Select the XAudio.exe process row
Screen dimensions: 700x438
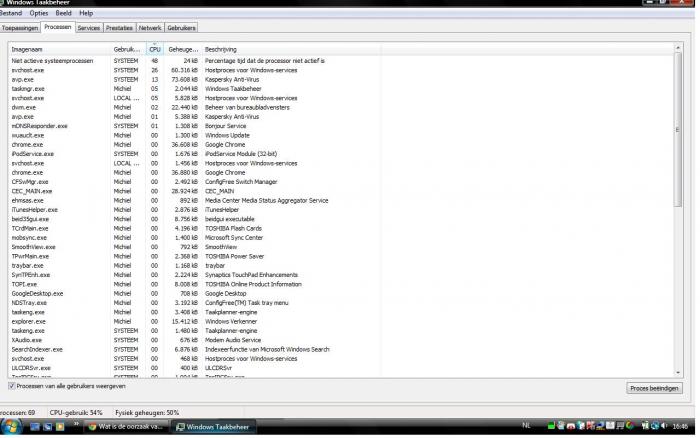(194, 340)
